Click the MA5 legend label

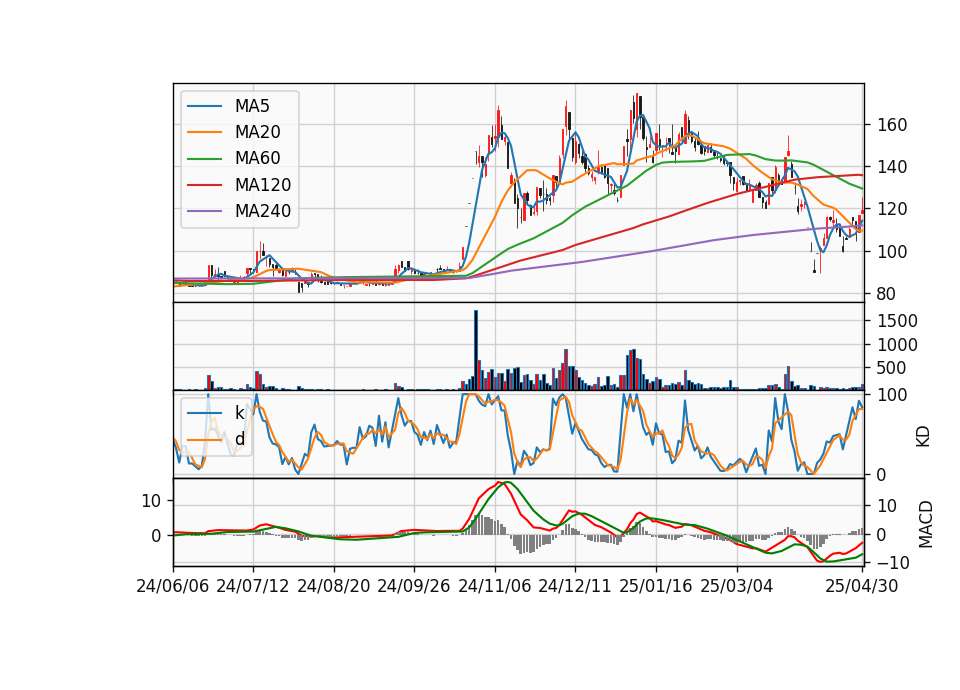[x=252, y=106]
